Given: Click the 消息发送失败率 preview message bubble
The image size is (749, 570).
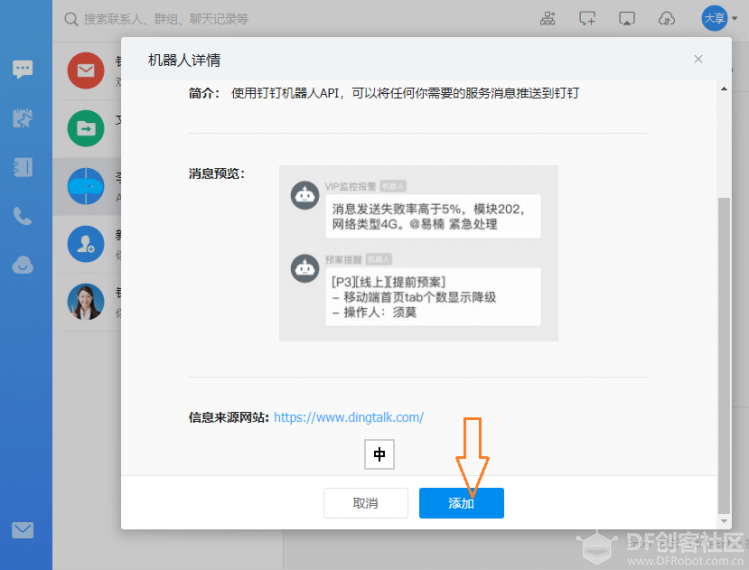Looking at the screenshot, I should (433, 216).
